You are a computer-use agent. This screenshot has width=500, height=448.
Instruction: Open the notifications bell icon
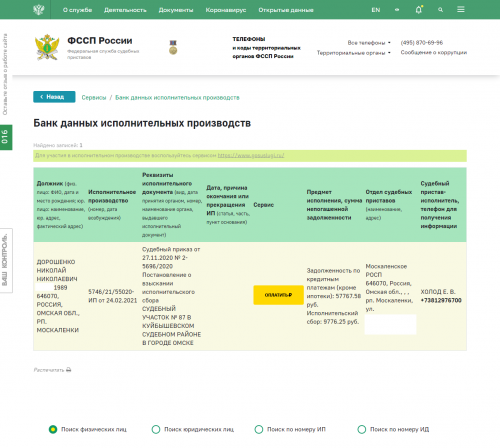[x=419, y=10]
